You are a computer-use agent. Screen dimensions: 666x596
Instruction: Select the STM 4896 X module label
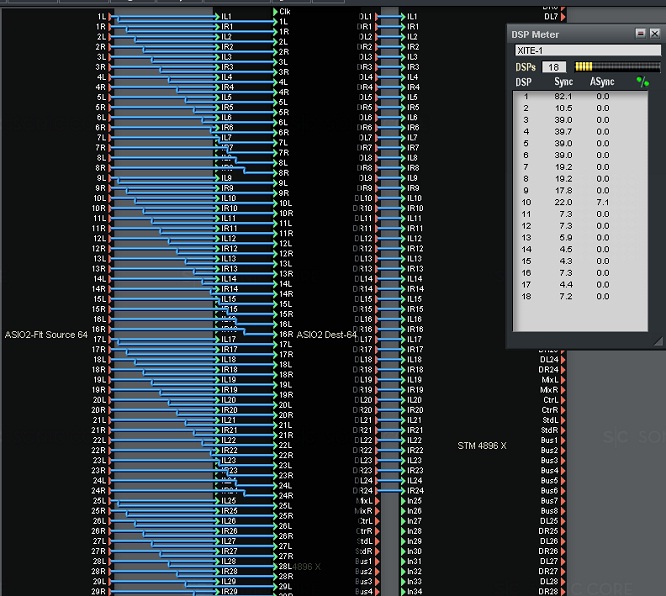[x=482, y=446]
